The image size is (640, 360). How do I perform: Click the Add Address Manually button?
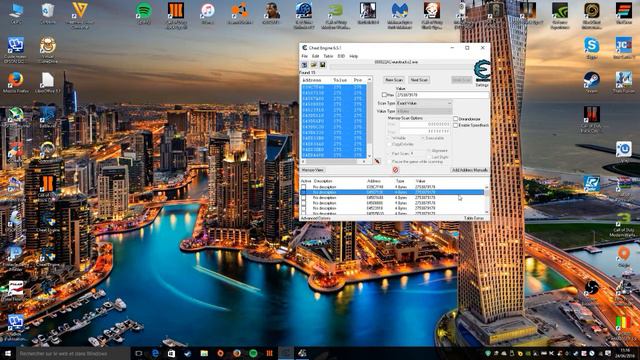[x=470, y=170]
